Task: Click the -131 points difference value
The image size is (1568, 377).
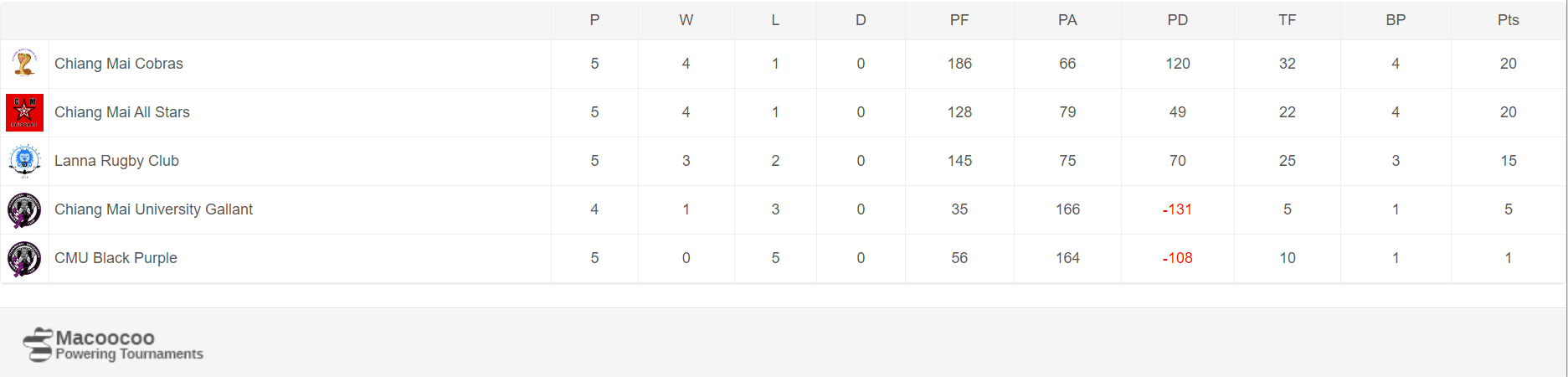Action: [x=1177, y=209]
